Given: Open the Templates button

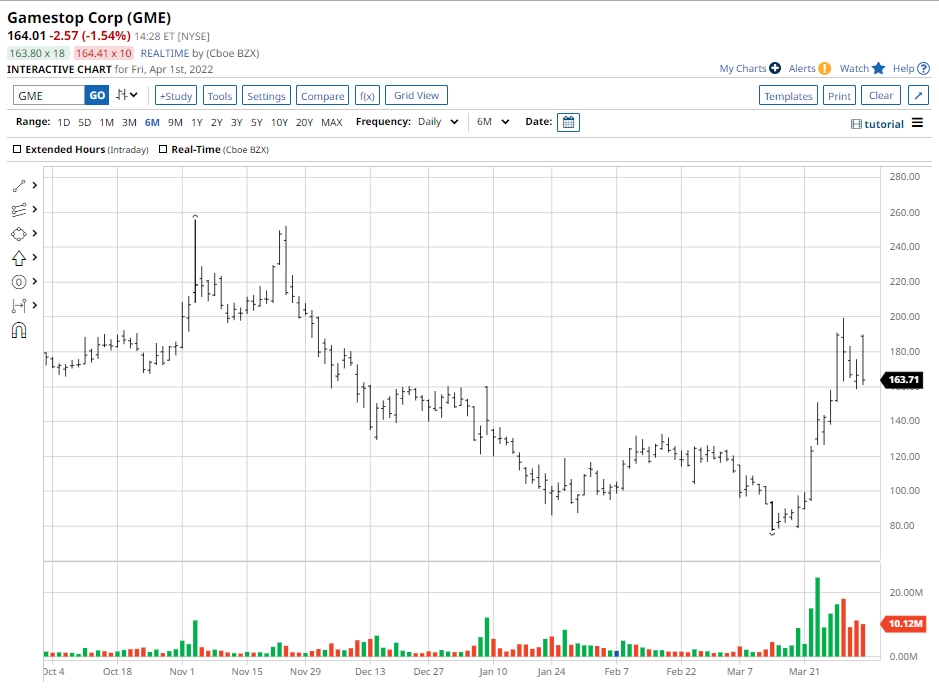Looking at the screenshot, I should coord(788,96).
